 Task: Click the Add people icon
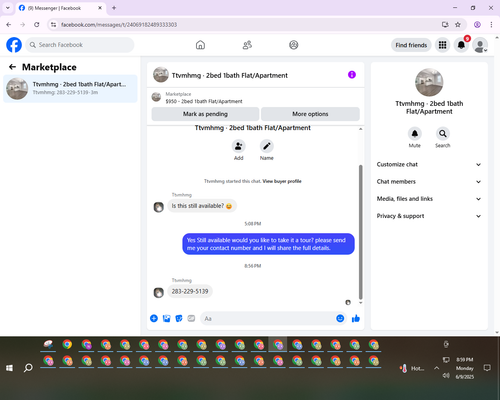[x=239, y=146]
